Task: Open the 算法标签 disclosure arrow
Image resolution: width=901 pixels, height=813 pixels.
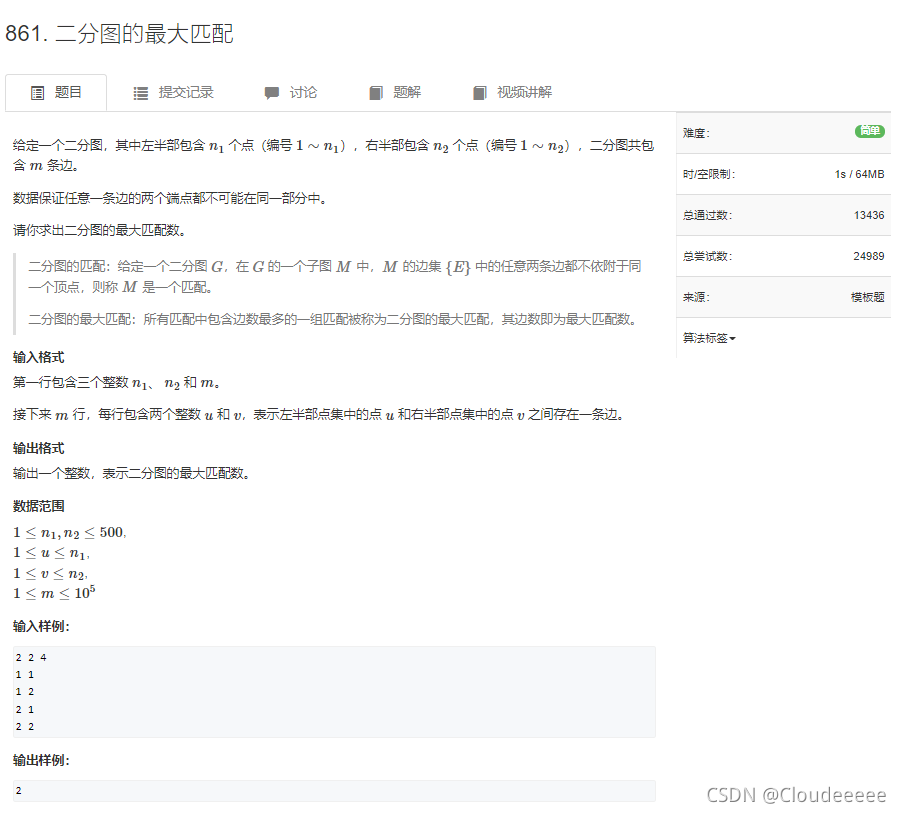Action: pos(735,338)
